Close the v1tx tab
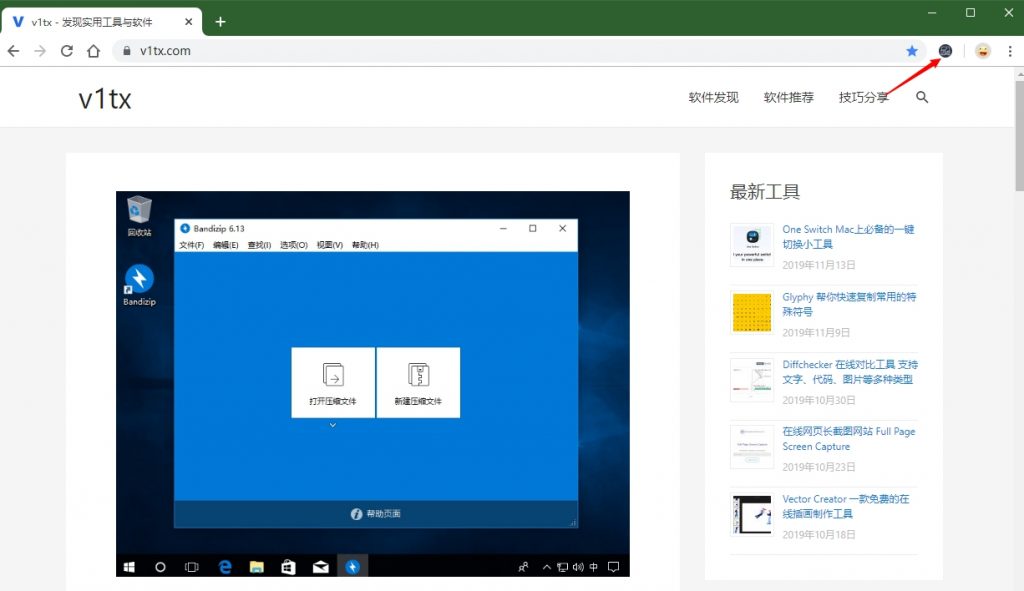 (x=188, y=22)
